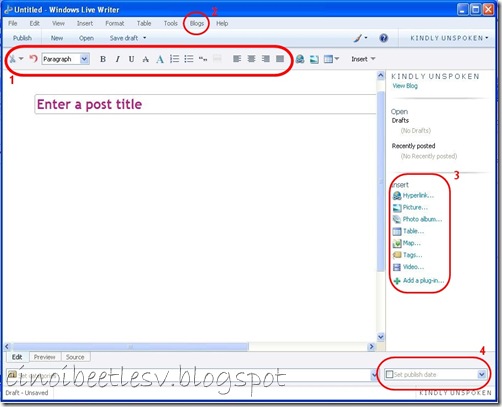Click toolbar Insert Picture icon

(x=314, y=59)
